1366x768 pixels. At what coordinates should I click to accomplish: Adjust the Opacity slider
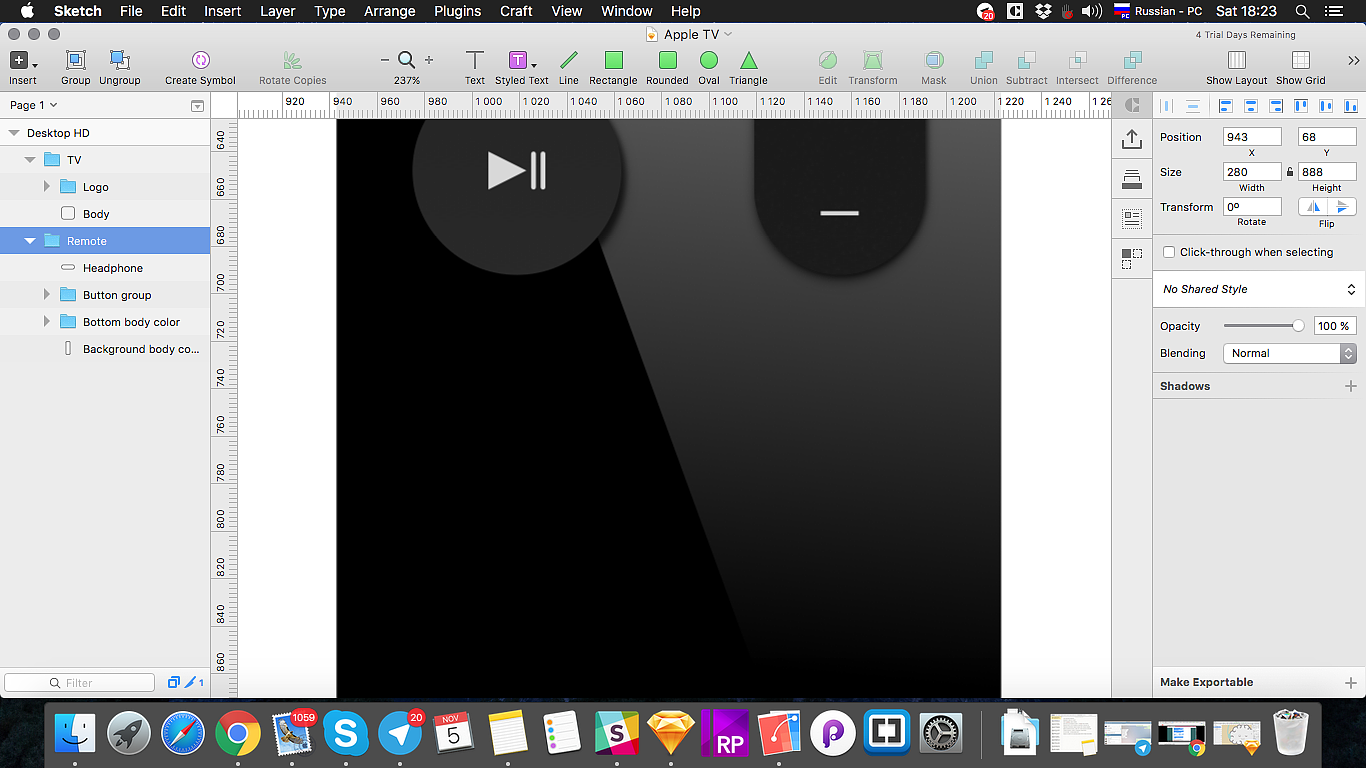(x=1297, y=326)
